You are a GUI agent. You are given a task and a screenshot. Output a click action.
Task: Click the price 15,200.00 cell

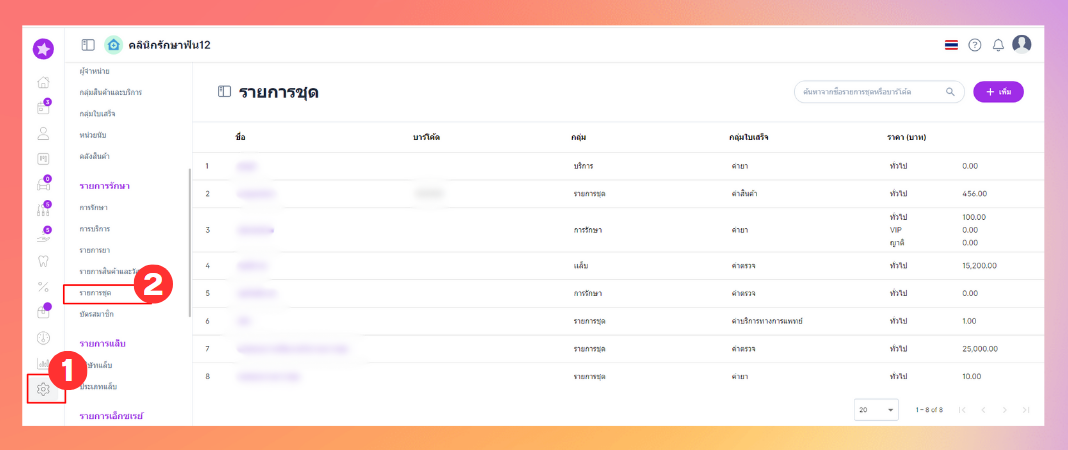coord(979,266)
